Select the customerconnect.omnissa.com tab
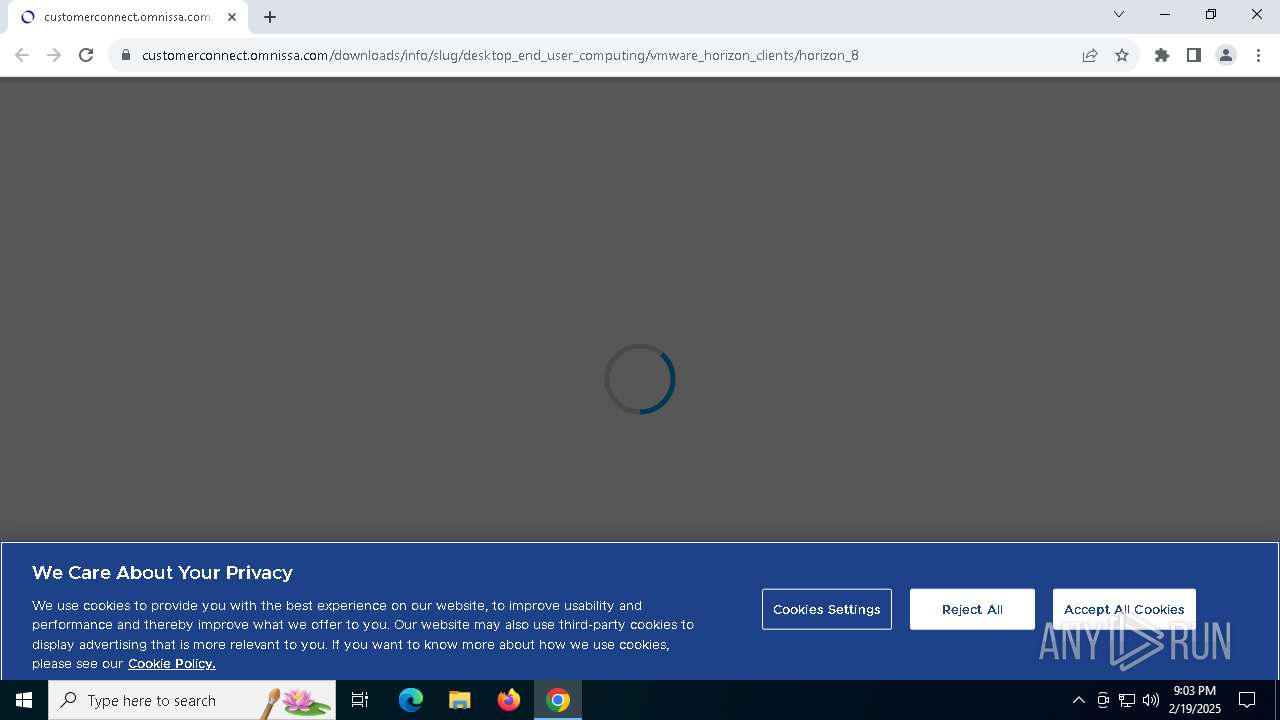1280x720 pixels. 128,17
